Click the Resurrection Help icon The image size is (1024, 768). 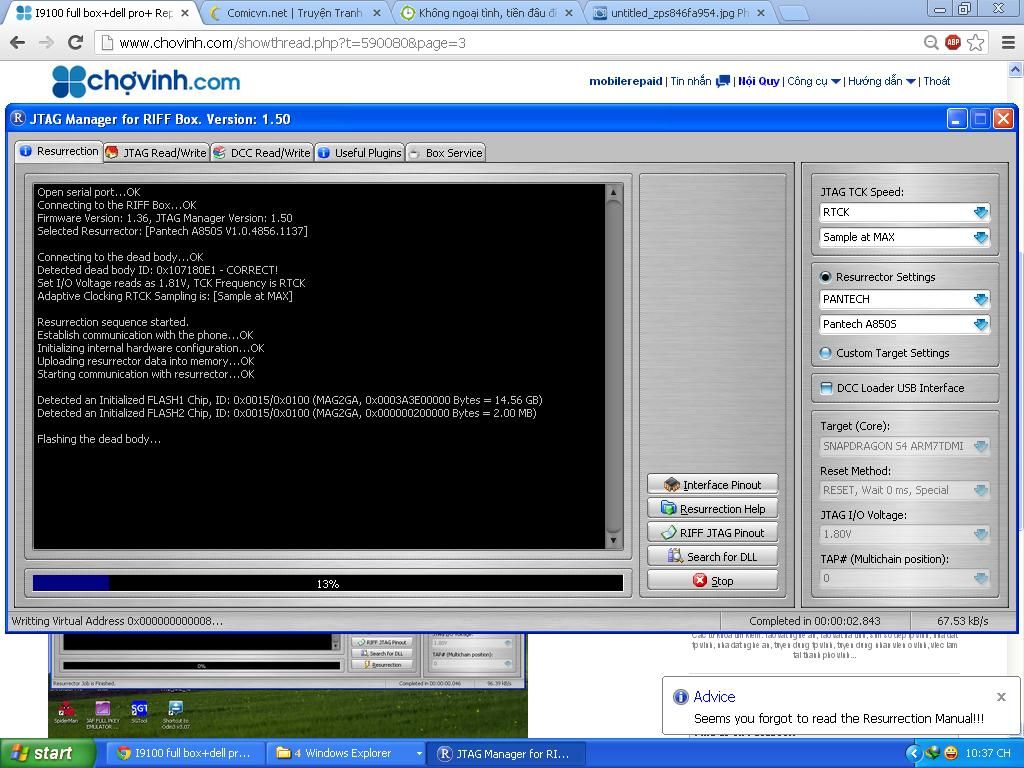668,509
